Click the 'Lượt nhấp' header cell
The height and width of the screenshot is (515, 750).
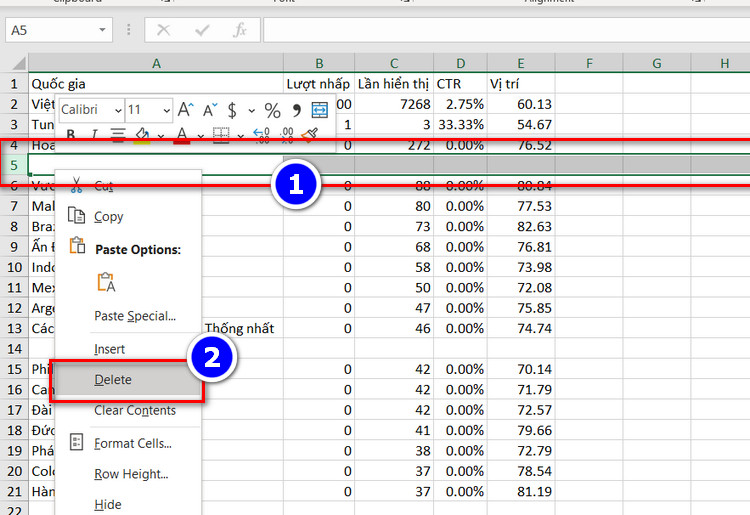point(319,84)
